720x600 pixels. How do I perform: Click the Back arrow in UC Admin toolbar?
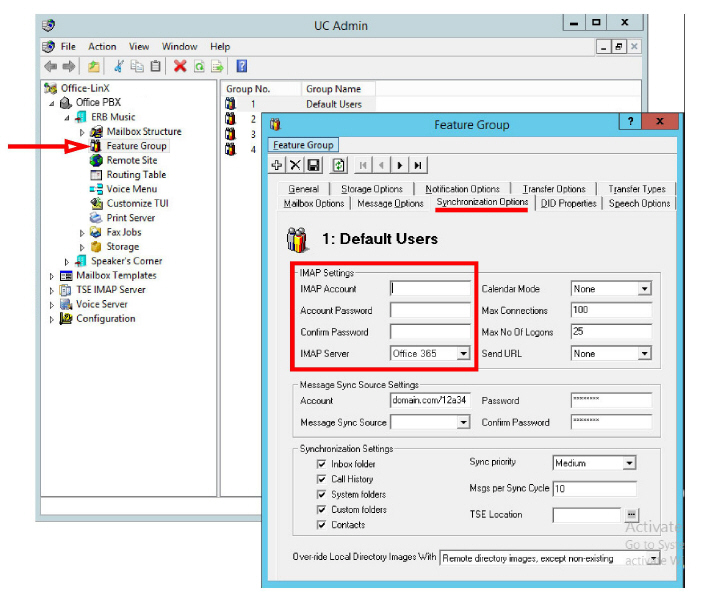click(x=51, y=67)
